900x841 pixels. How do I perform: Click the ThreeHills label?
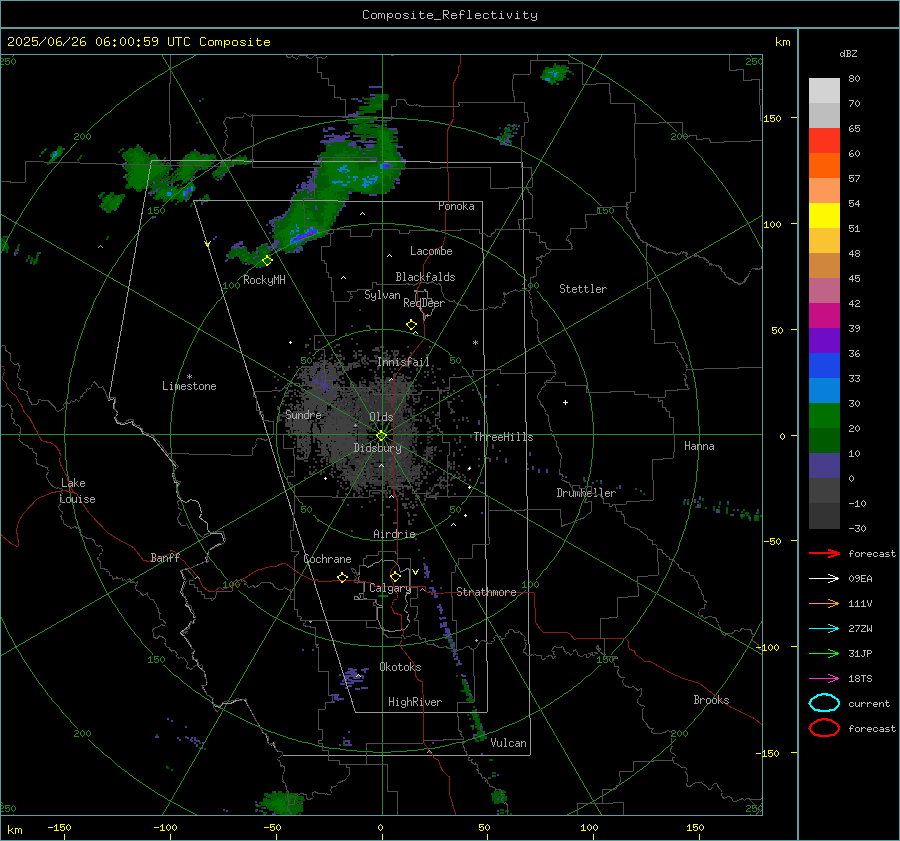[503, 437]
